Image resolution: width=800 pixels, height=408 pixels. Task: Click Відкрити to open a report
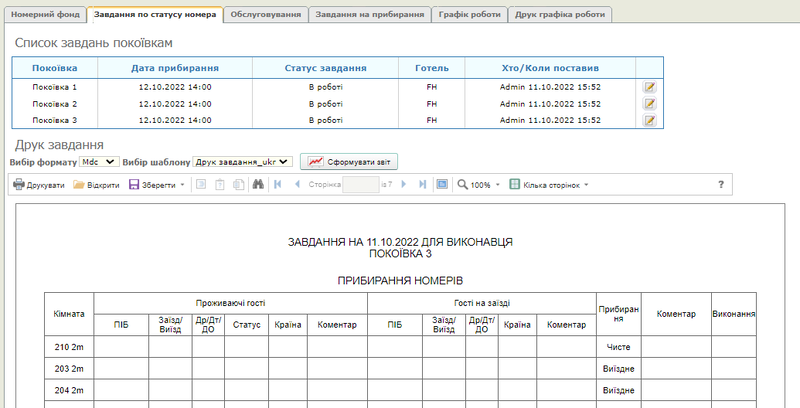coord(97,185)
